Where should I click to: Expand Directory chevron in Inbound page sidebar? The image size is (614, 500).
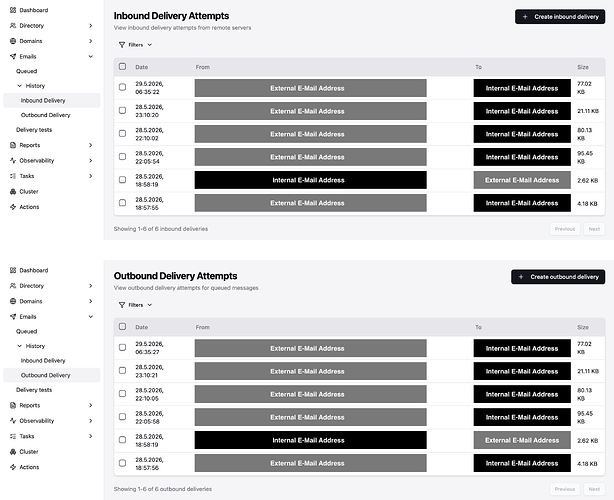(90, 25)
